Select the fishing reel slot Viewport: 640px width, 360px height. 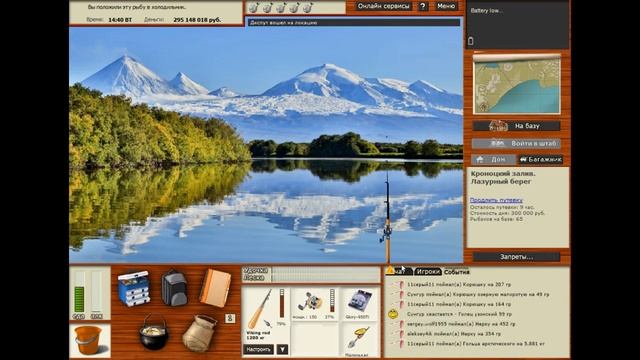point(315,304)
